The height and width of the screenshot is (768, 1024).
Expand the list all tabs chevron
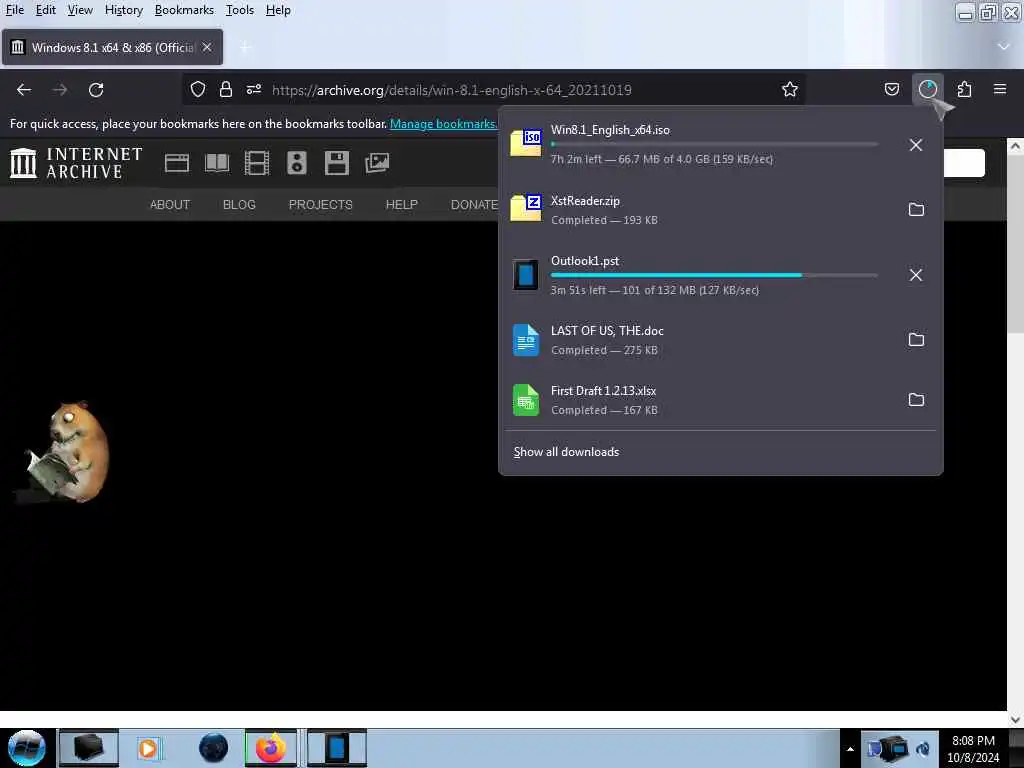(1004, 46)
